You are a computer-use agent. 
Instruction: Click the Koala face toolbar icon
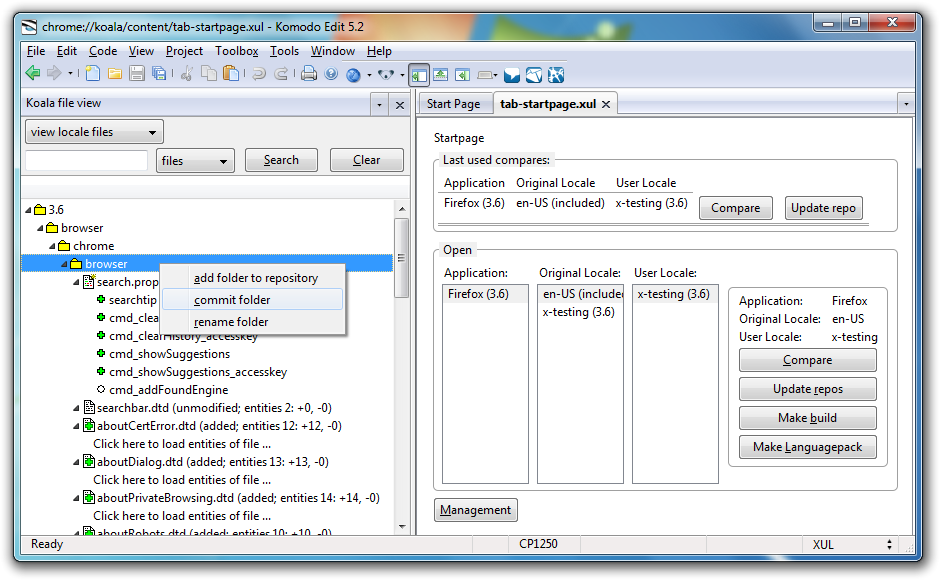click(x=386, y=75)
